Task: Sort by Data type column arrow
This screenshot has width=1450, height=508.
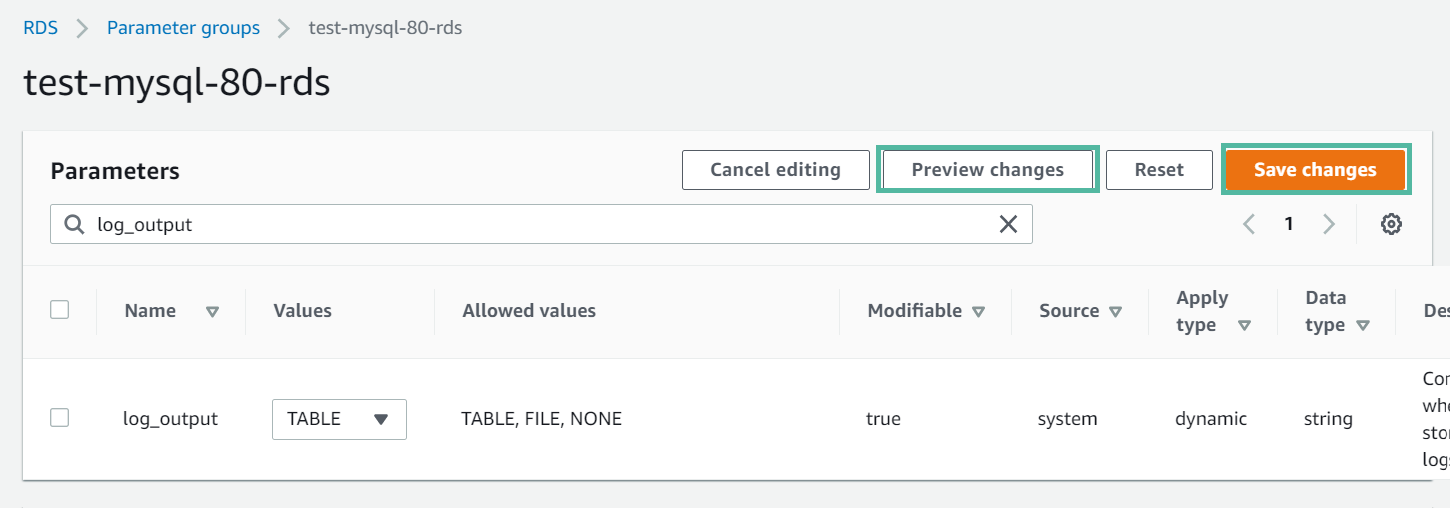Action: click(1363, 325)
